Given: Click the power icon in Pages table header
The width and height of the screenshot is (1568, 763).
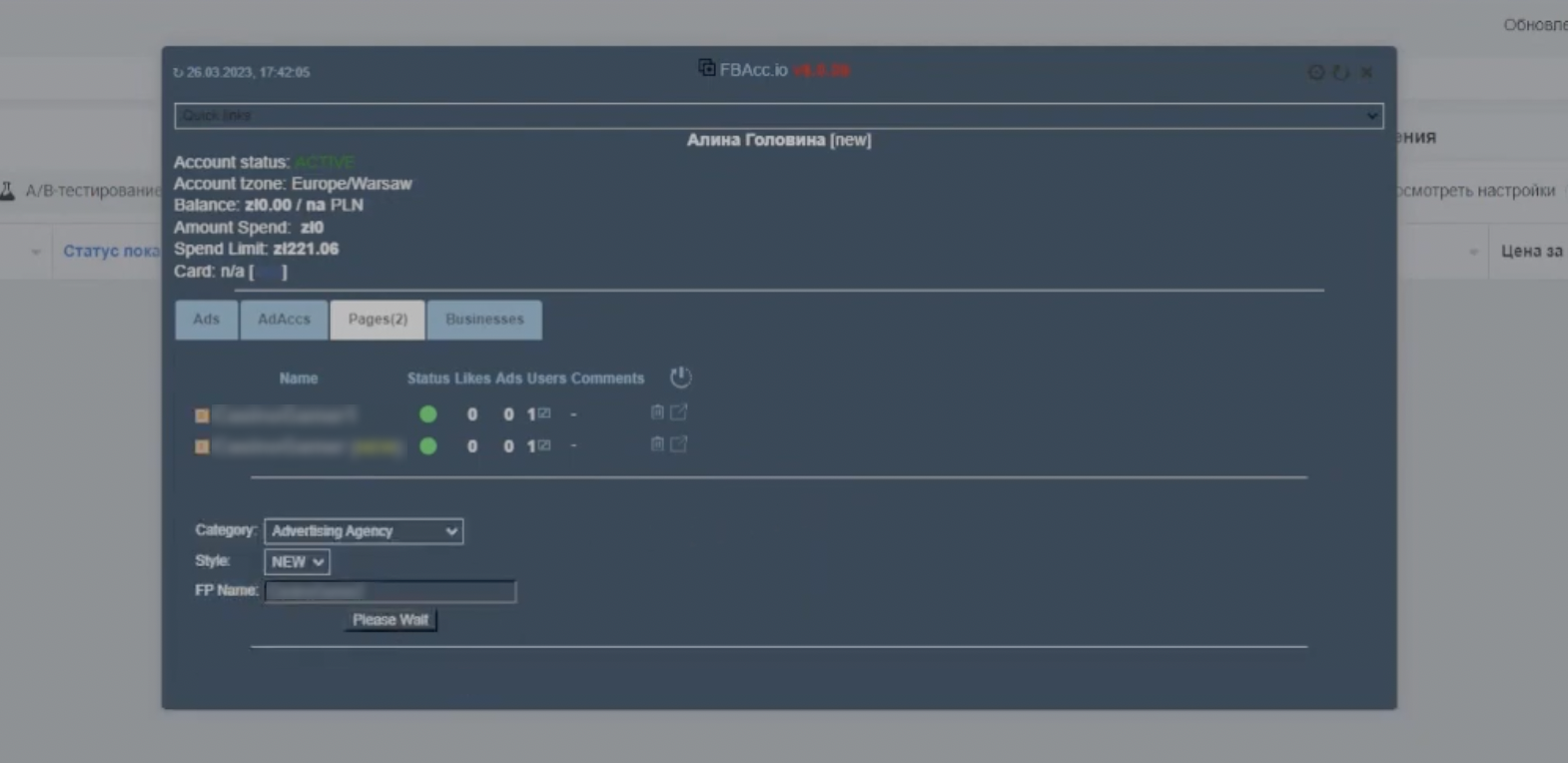Looking at the screenshot, I should [x=680, y=377].
